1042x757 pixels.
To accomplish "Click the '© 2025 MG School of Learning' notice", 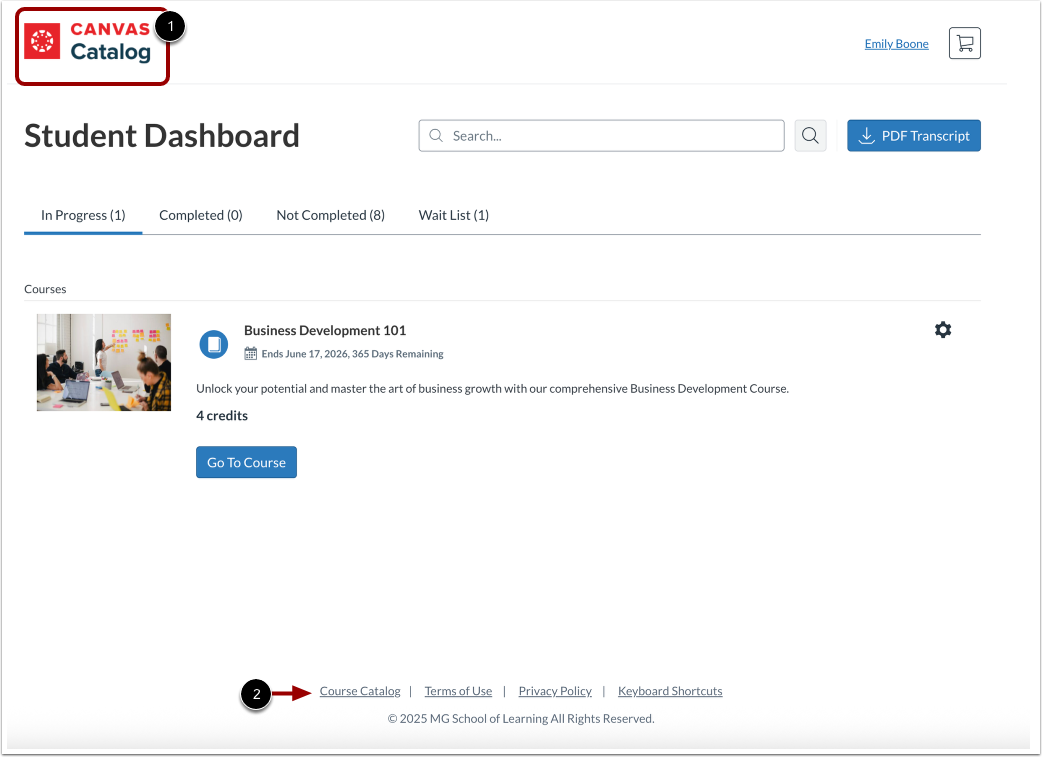I will click(521, 718).
